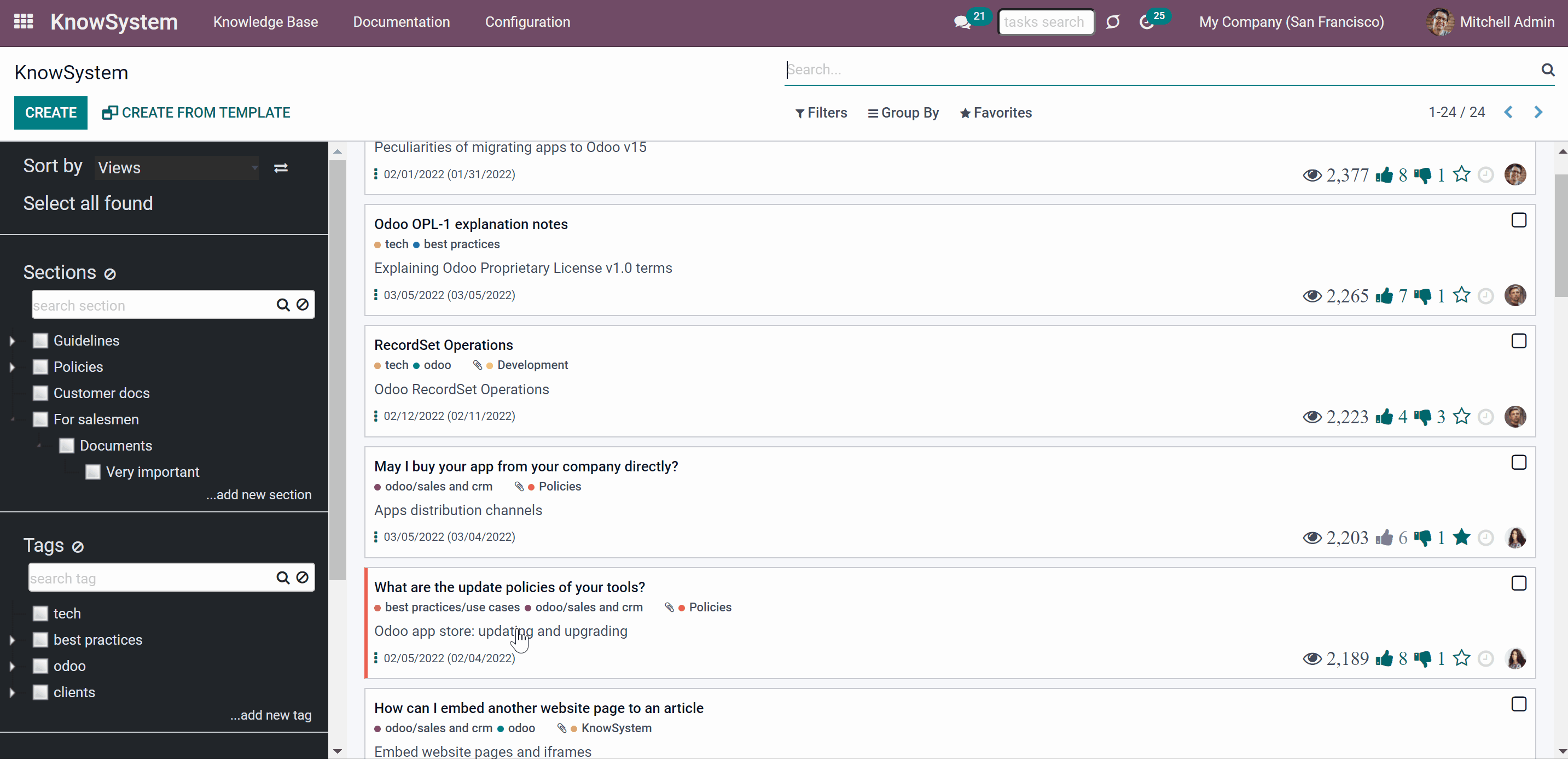Click the refresh icon in top bar

(1113, 22)
